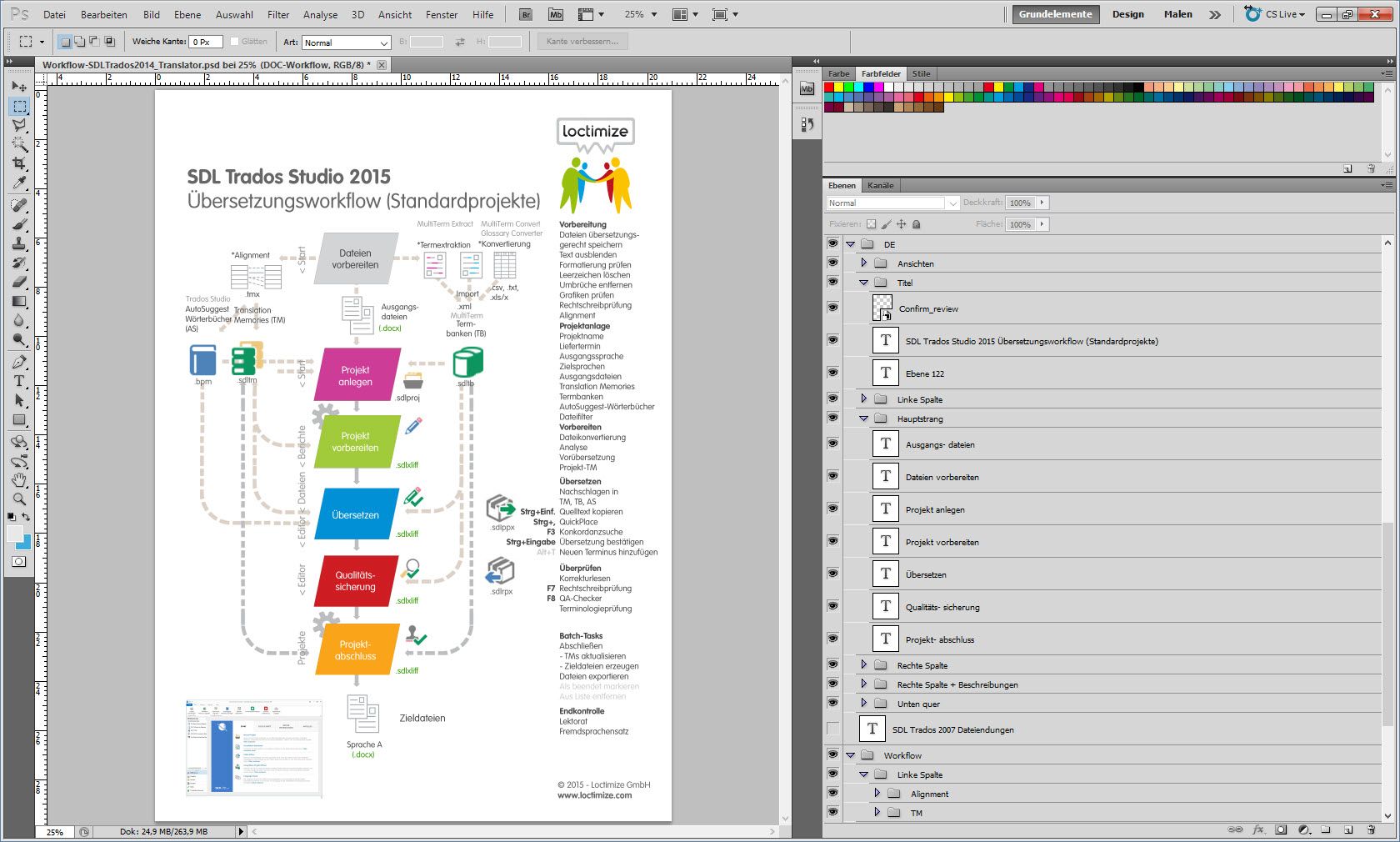Select the Eyedropper tool
Image resolution: width=1400 pixels, height=842 pixels.
(x=19, y=183)
